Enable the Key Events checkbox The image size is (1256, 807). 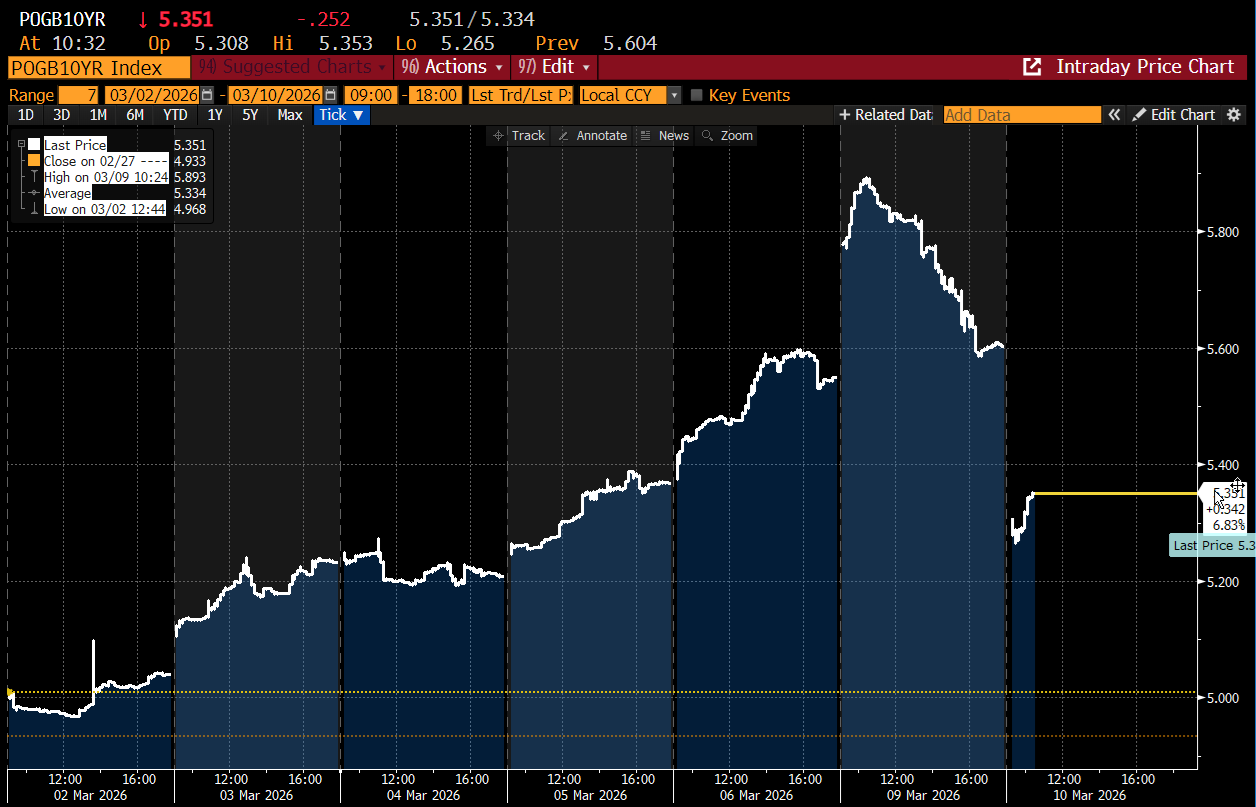(698, 95)
